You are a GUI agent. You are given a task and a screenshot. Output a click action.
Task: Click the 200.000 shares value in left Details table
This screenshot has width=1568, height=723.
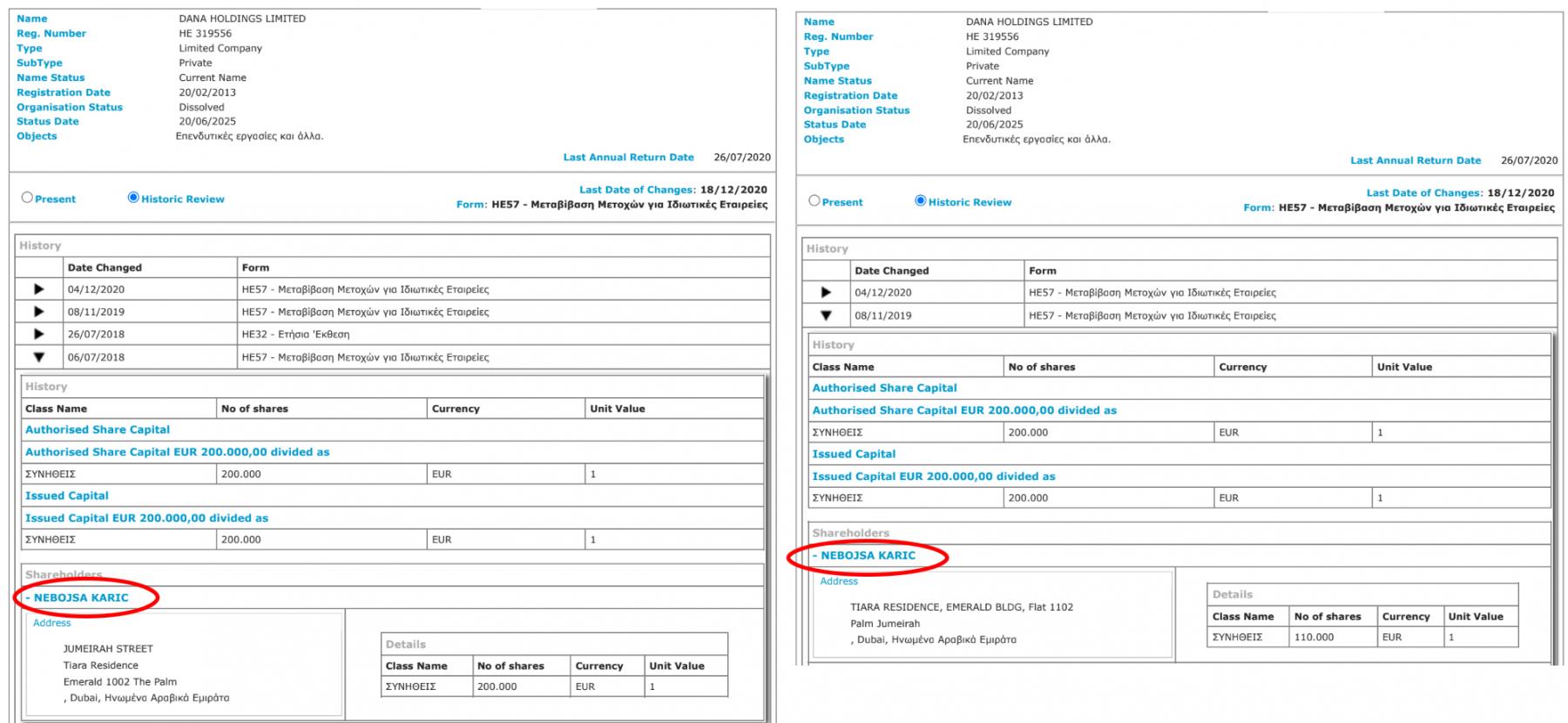pyautogui.click(x=497, y=686)
